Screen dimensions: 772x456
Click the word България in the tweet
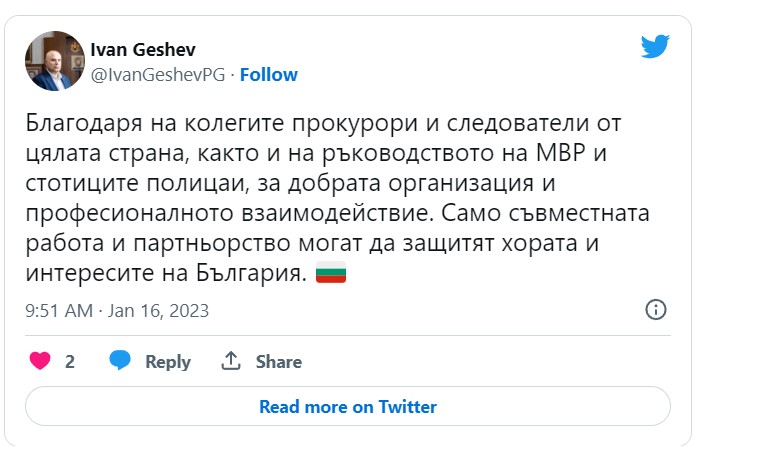[x=257, y=273]
